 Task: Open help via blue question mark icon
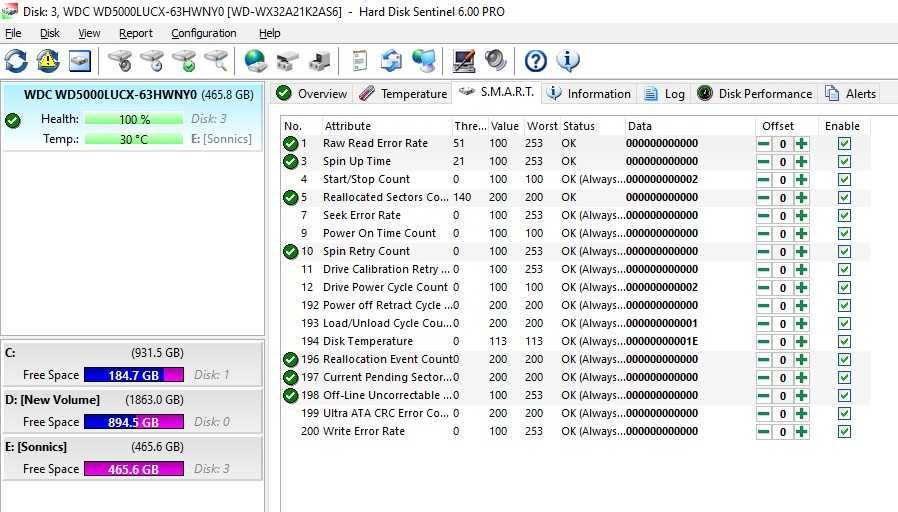[535, 61]
